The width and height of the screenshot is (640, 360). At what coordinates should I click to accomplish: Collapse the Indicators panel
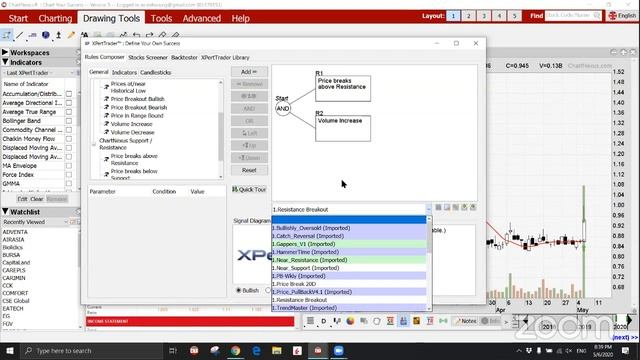click(x=5, y=62)
